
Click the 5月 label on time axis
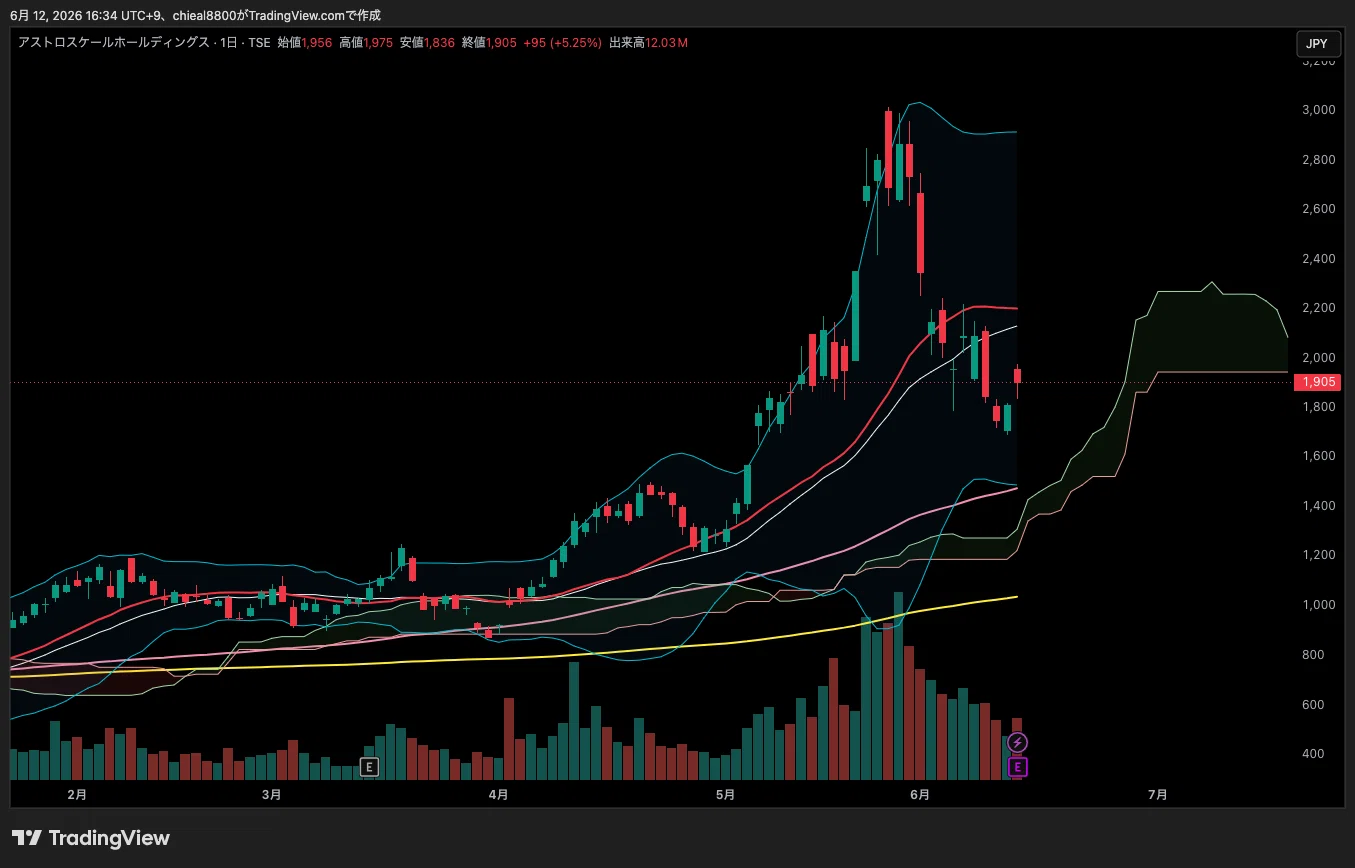click(x=726, y=795)
